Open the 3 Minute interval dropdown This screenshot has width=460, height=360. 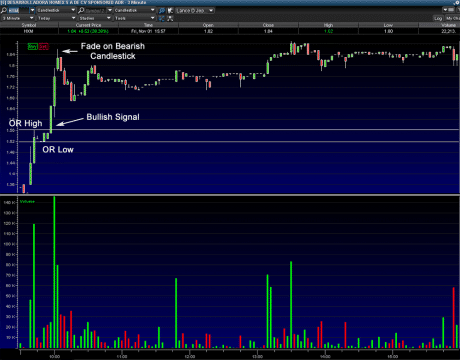(18, 18)
